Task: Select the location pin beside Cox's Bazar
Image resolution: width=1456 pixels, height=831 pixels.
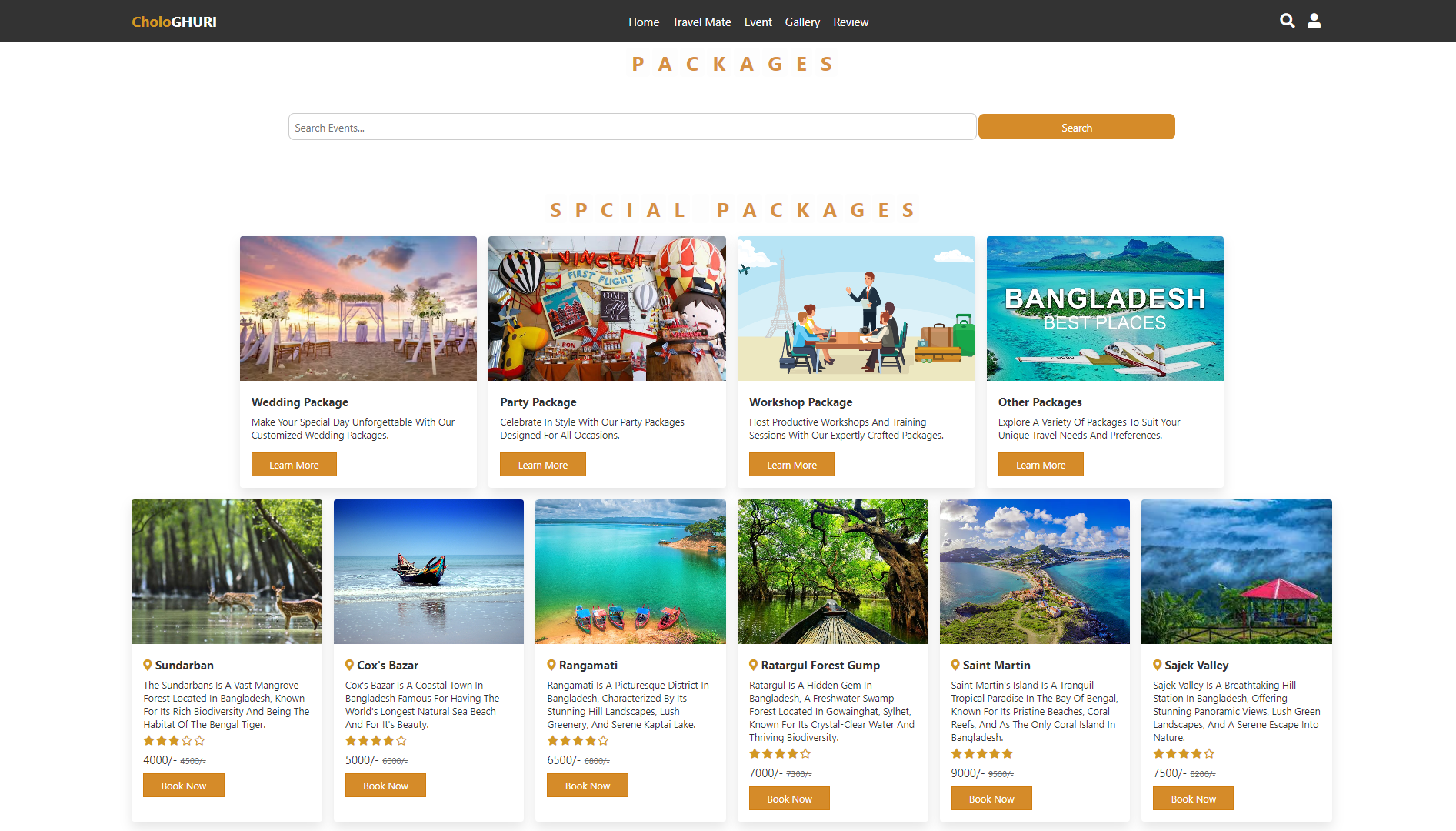Action: pos(348,665)
